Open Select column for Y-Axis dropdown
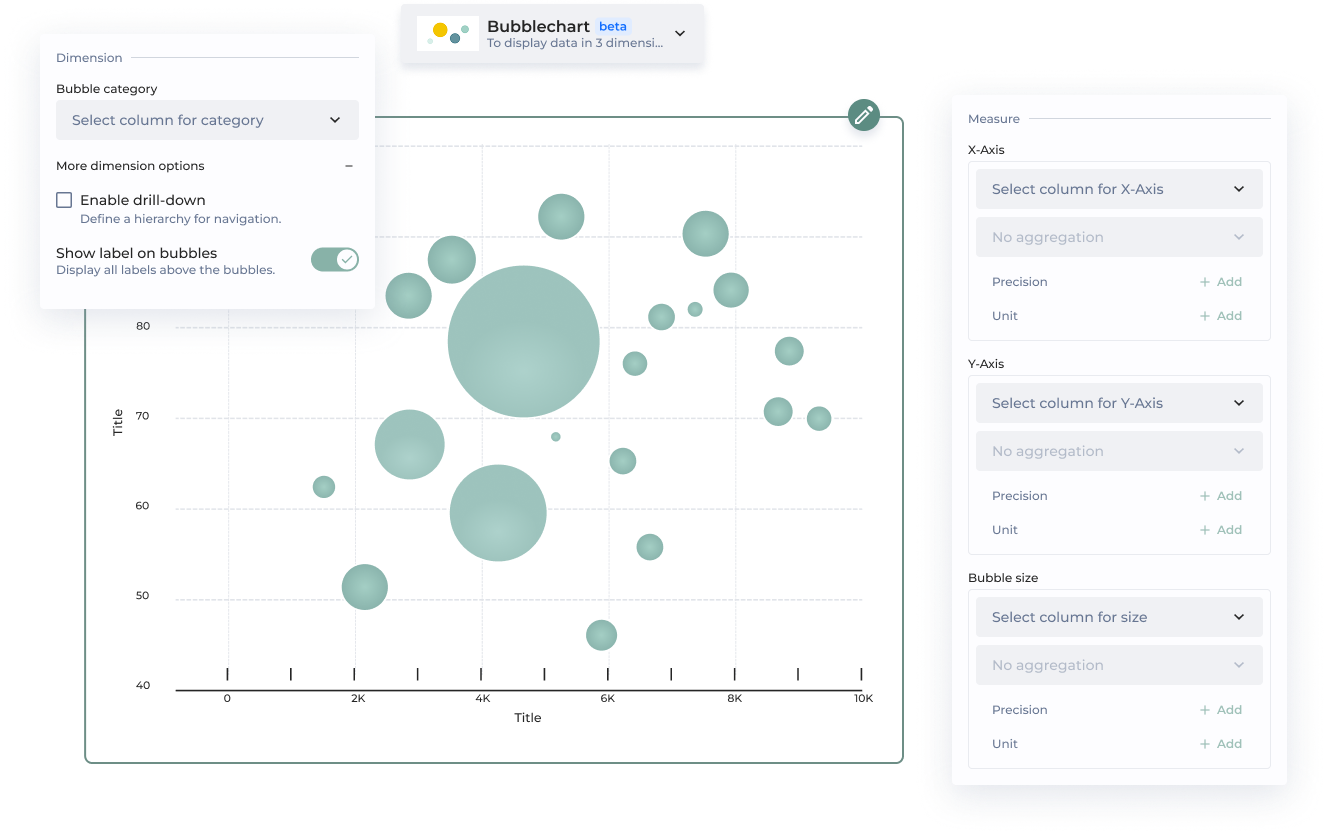The width and height of the screenshot is (1327, 835). pos(1118,403)
